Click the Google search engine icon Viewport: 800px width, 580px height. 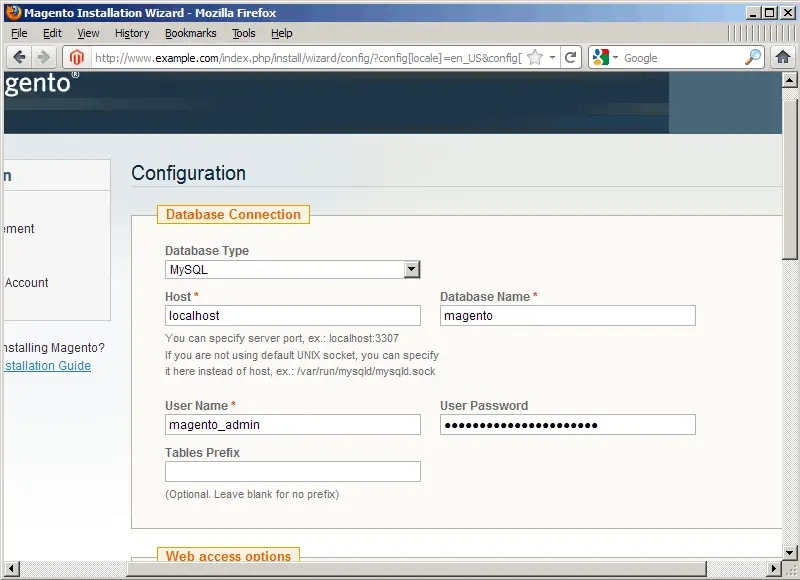pyautogui.click(x=602, y=57)
